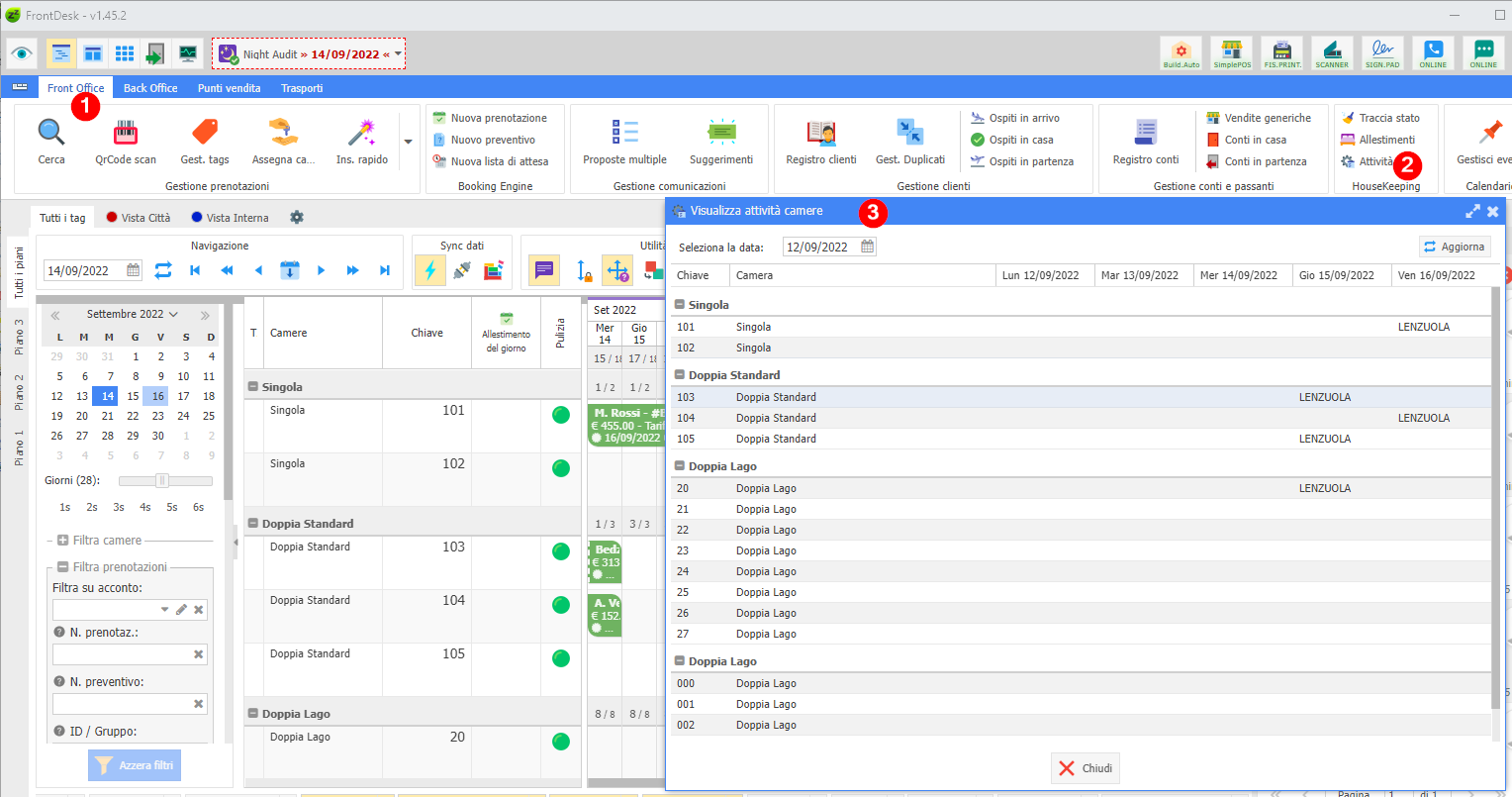Jump to today calendar icon in Navigazione
The width and height of the screenshot is (1512, 797).
[x=289, y=270]
